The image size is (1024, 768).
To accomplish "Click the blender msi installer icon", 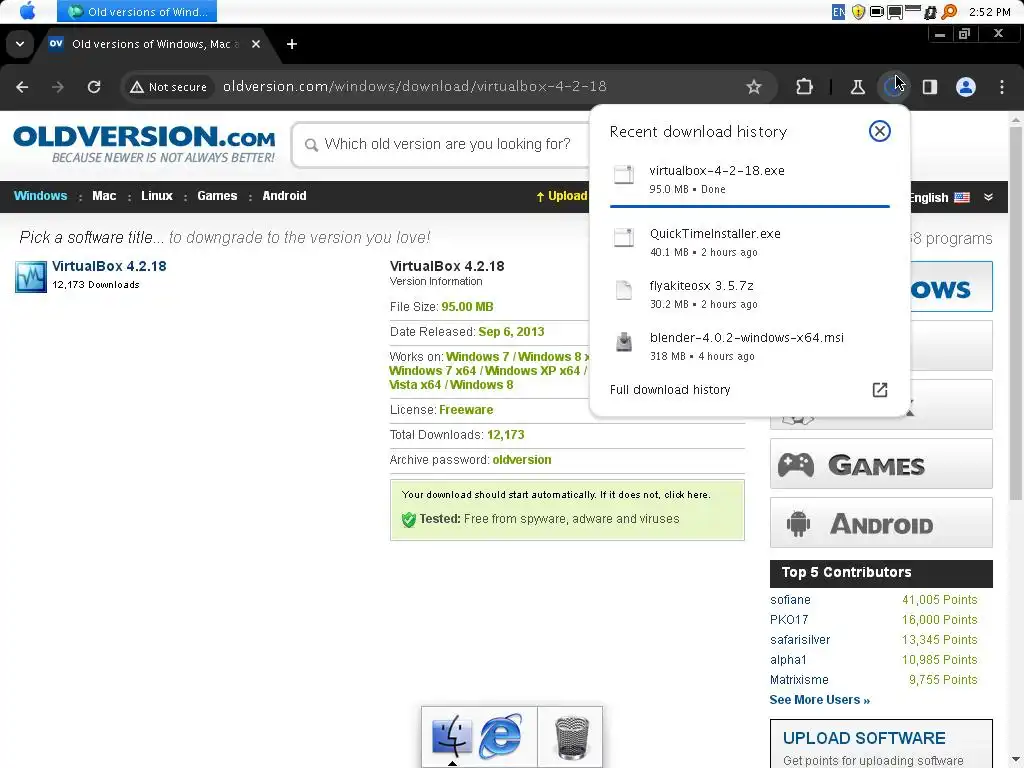I will point(624,342).
